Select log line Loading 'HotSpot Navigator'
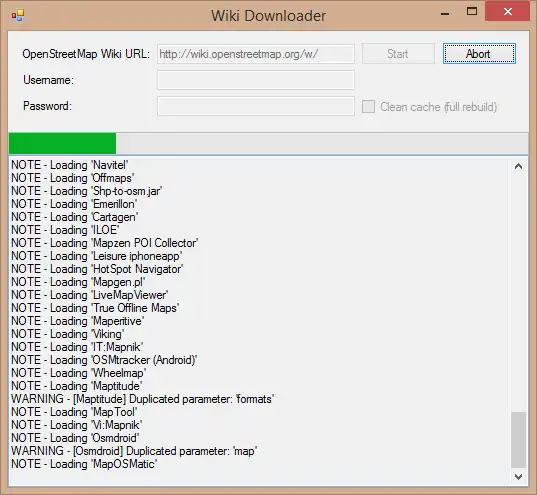The width and height of the screenshot is (537, 495). (x=97, y=269)
